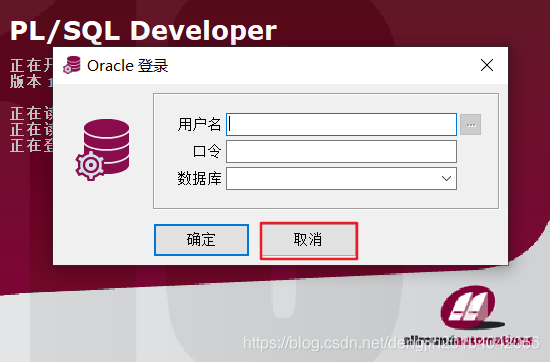
Task: Confirm login with the 确定 button
Action: [x=201, y=240]
